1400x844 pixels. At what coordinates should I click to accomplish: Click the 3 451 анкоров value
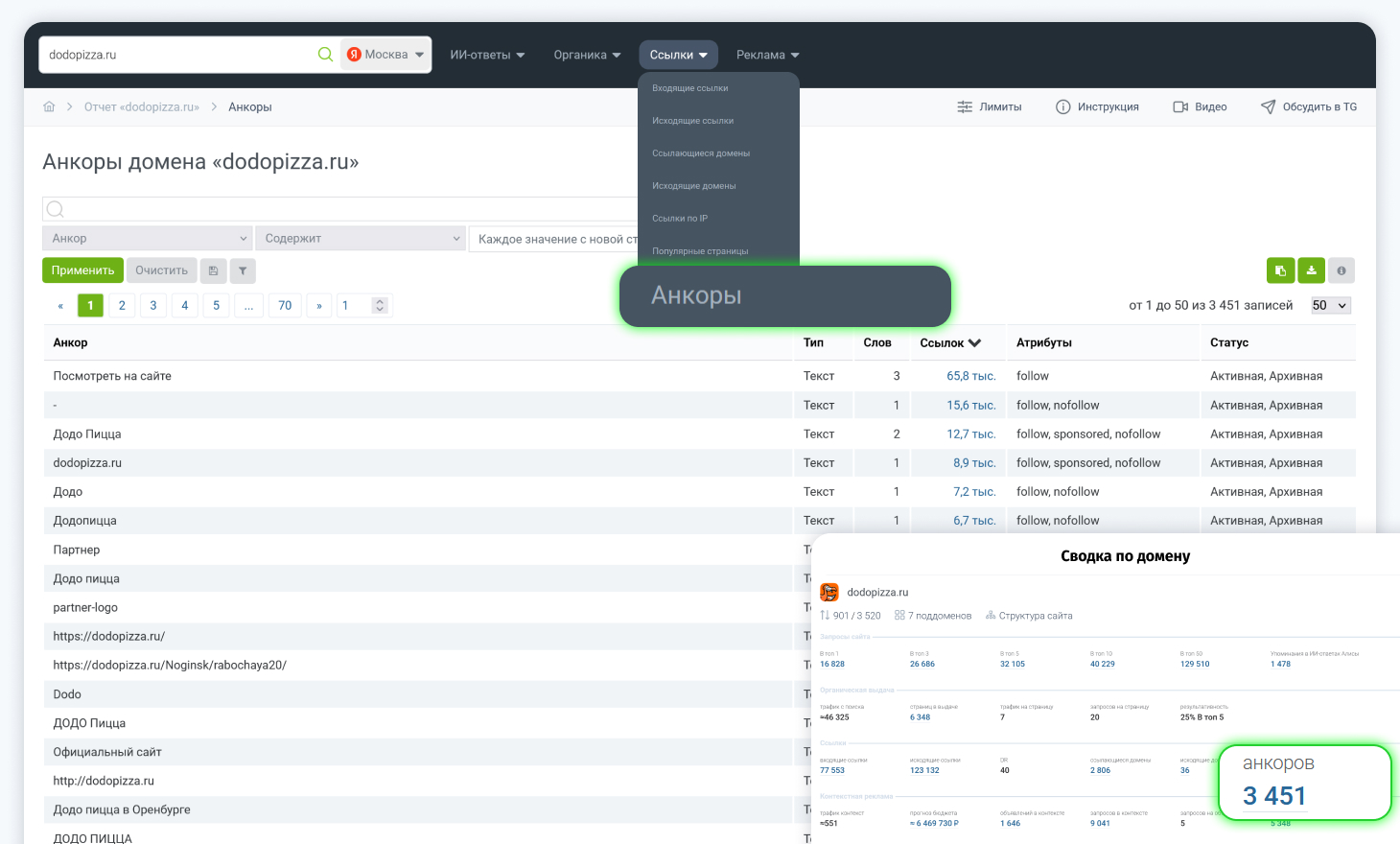1274,797
